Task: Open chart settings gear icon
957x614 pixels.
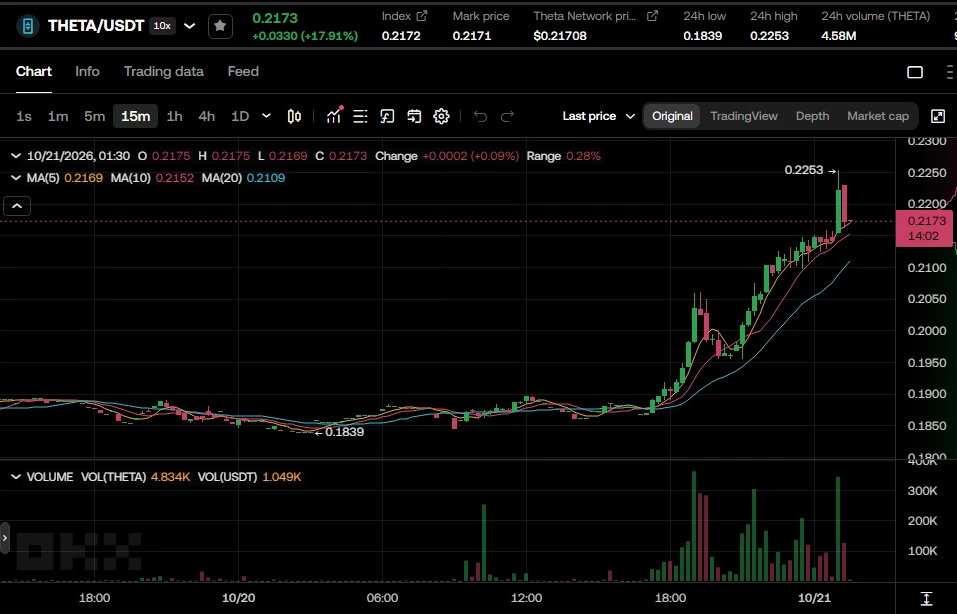Action: [x=441, y=116]
